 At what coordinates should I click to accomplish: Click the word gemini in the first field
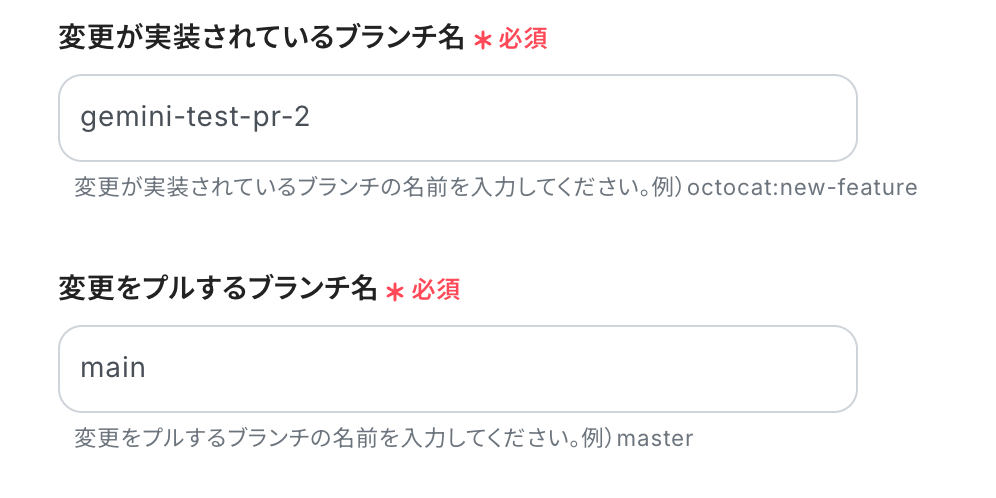[119, 119]
